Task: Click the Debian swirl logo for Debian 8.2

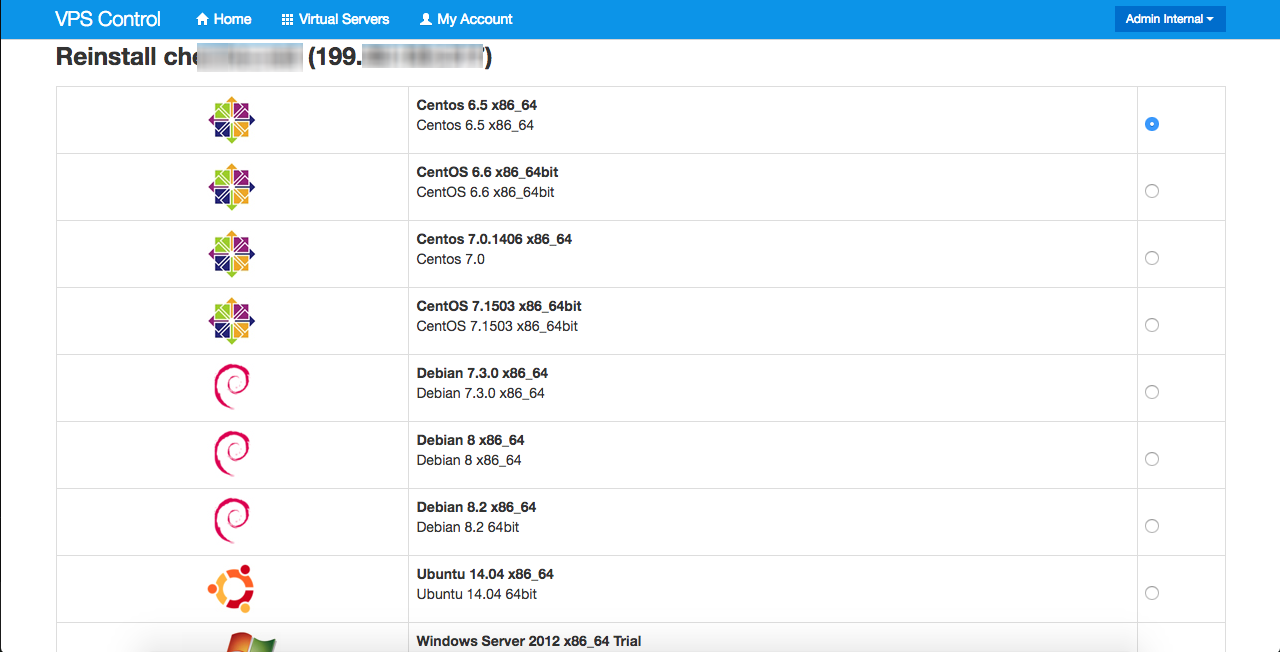Action: click(x=232, y=522)
